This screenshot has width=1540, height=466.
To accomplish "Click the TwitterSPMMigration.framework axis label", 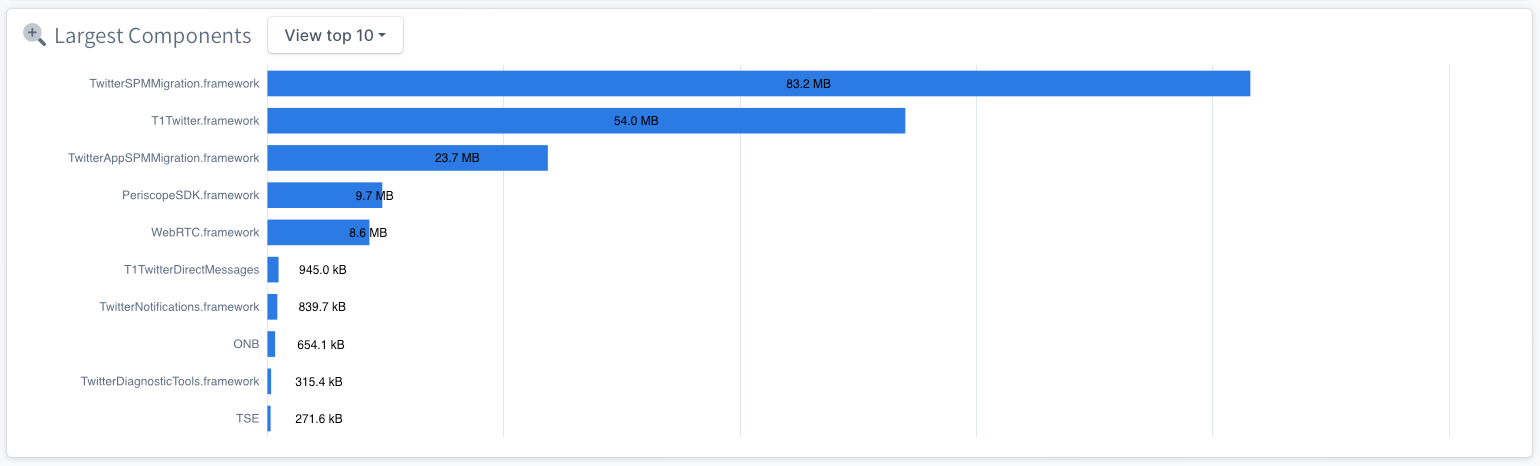I will 174,84.
